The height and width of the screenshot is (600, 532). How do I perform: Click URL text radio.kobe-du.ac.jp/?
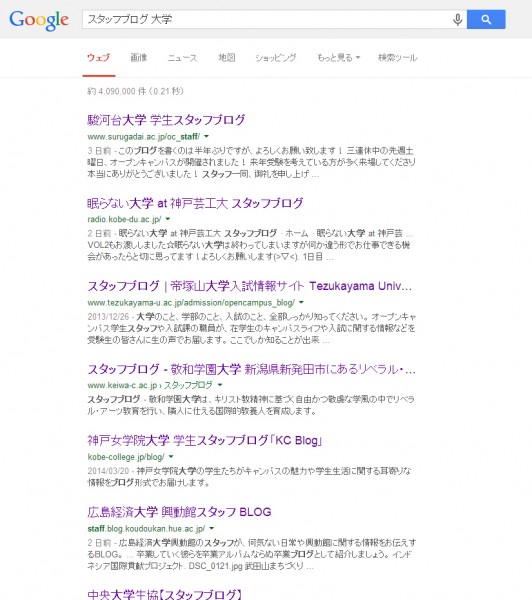pyautogui.click(x=124, y=220)
